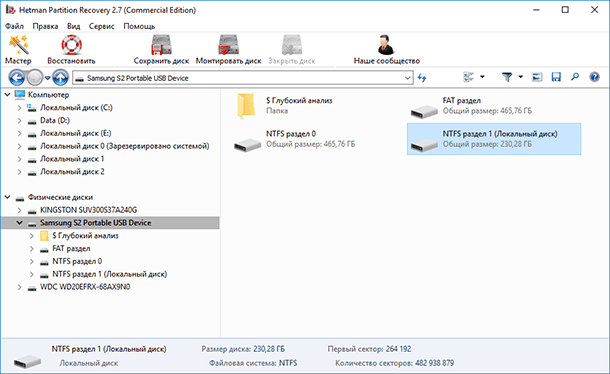Refresh the current location

click(422, 78)
